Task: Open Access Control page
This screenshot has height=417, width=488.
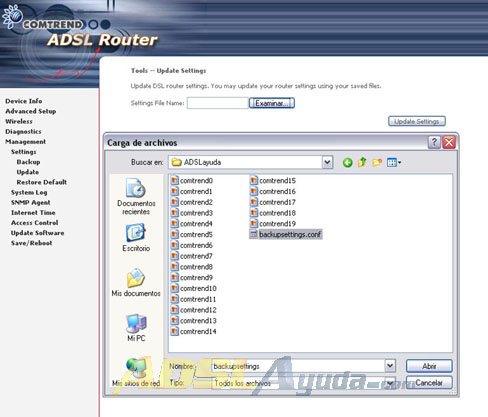Action: tap(35, 222)
